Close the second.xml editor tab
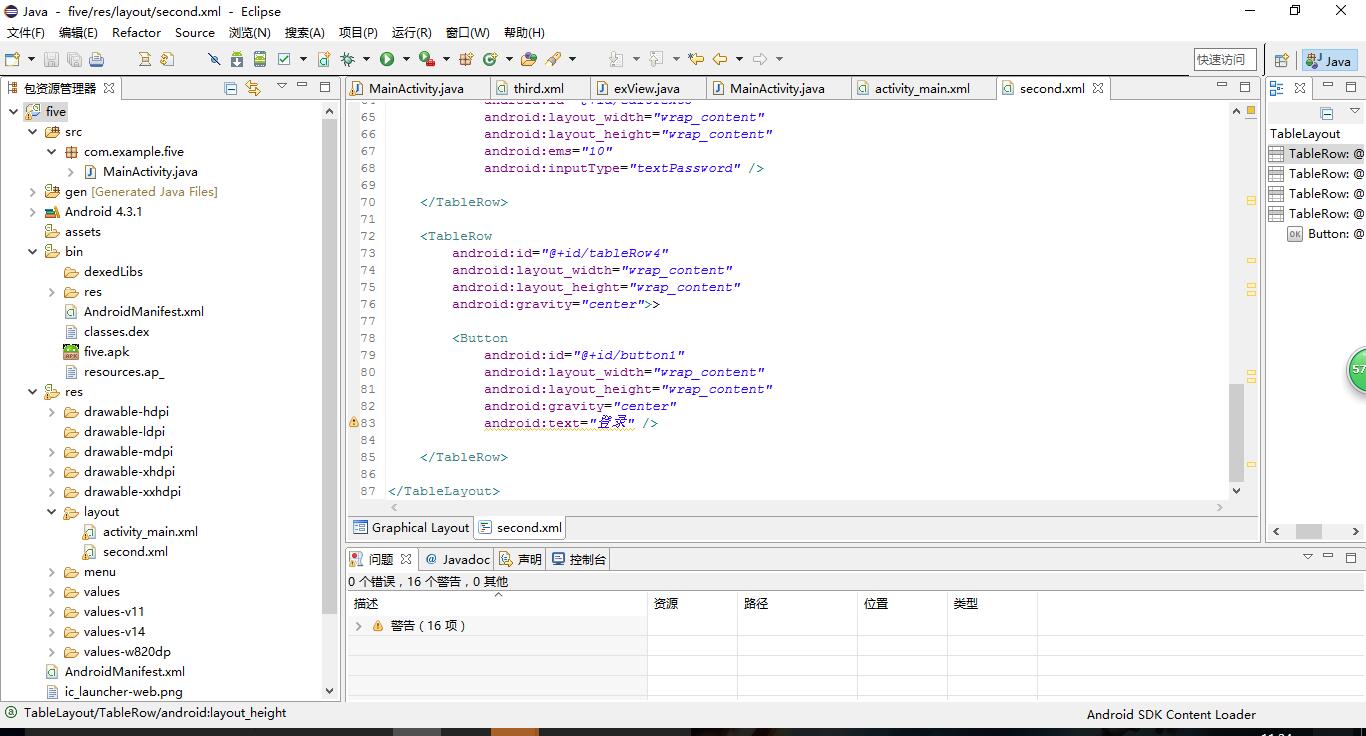The image size is (1366, 736). pos(1097,88)
